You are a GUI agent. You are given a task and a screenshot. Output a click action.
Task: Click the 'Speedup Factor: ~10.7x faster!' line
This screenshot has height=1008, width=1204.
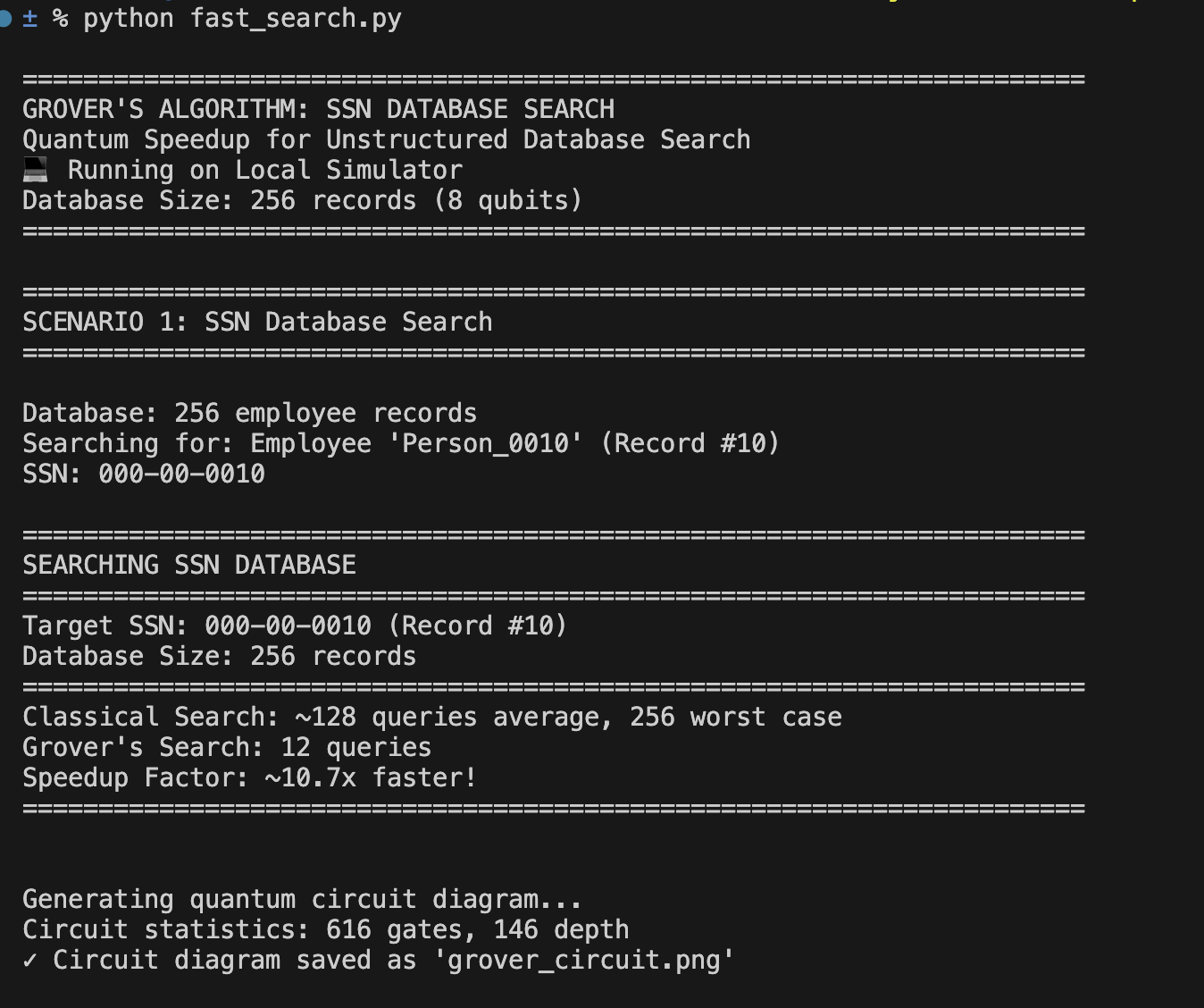tap(250, 777)
